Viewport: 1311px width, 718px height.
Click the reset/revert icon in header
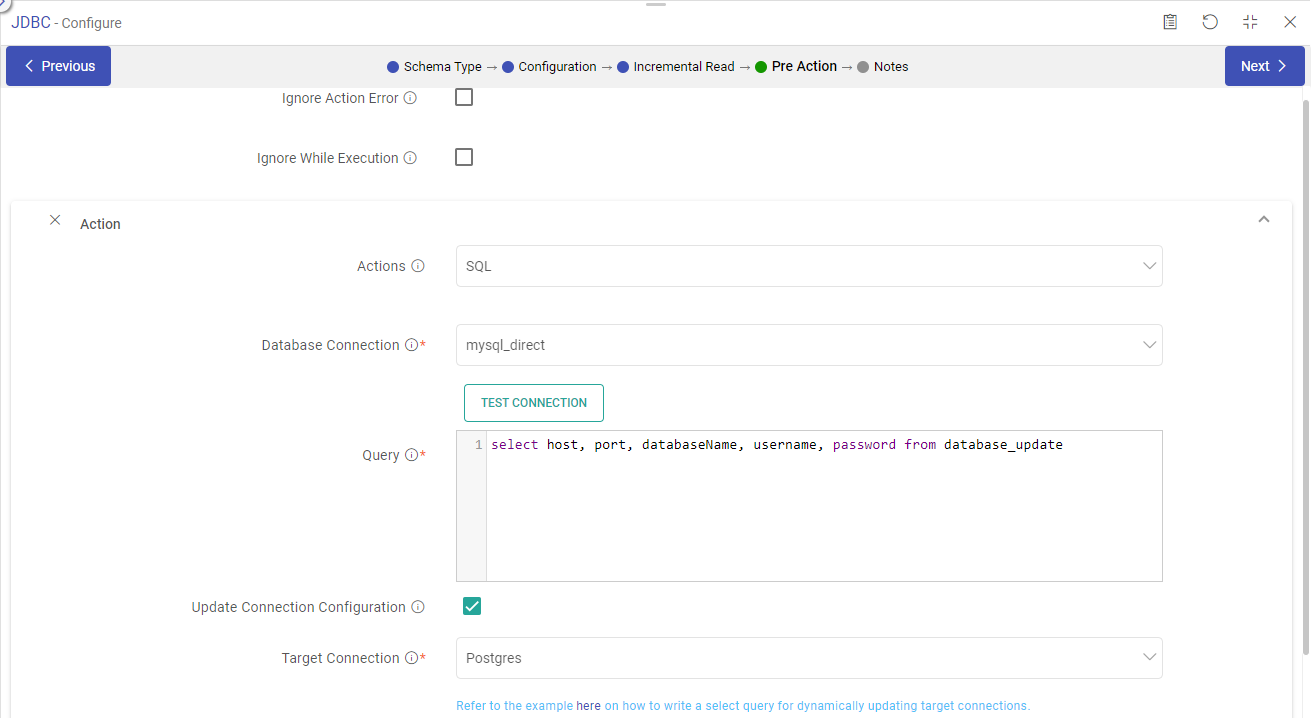pyautogui.click(x=1210, y=21)
